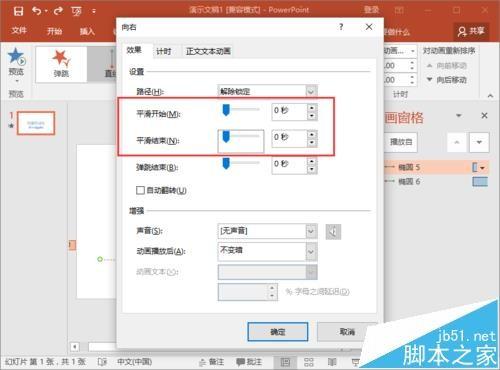Click the help question mark in dialog
The height and width of the screenshot is (370, 500).
[341, 27]
